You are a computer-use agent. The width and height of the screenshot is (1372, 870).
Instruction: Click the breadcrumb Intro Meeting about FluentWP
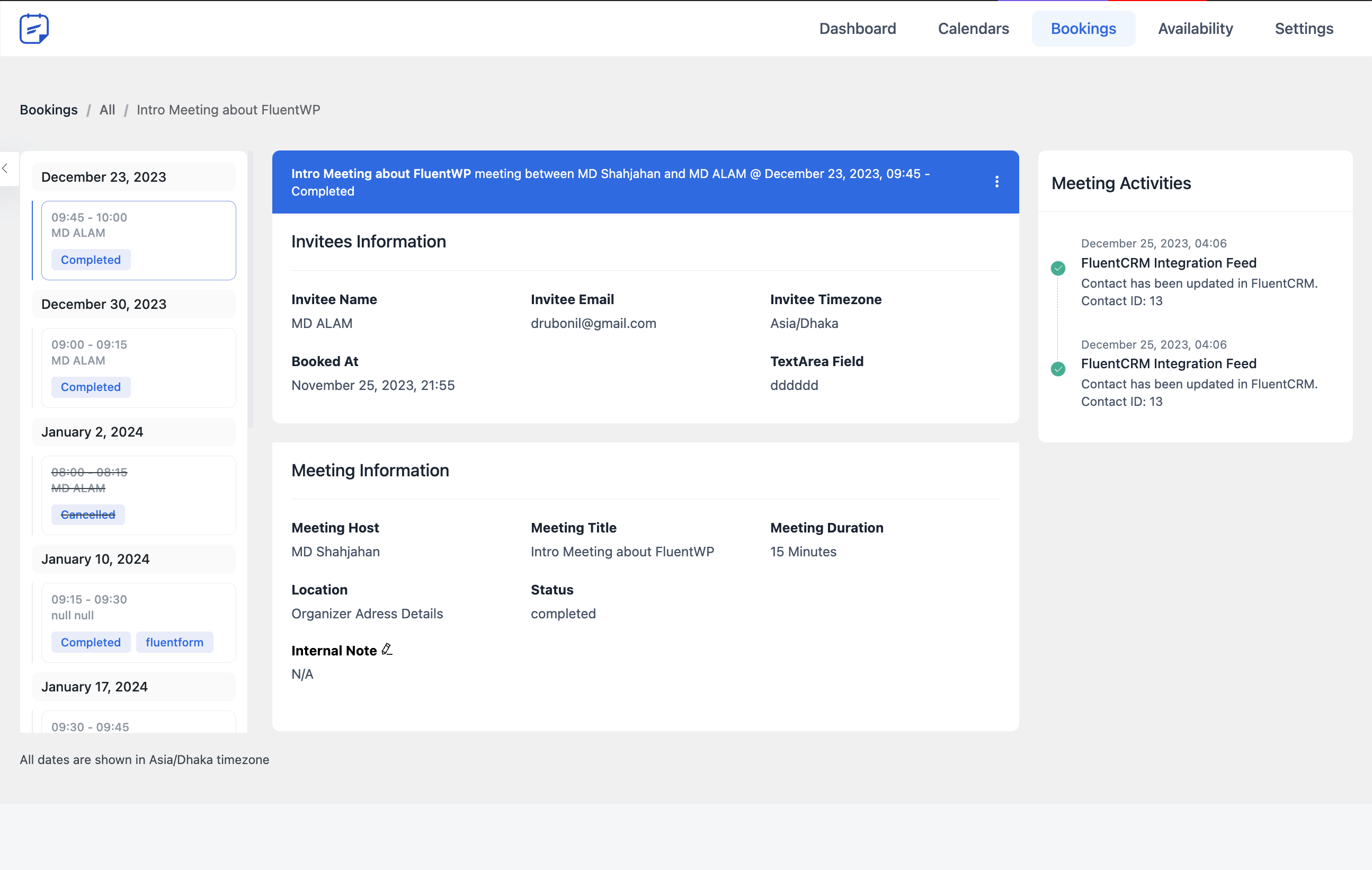[x=228, y=109]
